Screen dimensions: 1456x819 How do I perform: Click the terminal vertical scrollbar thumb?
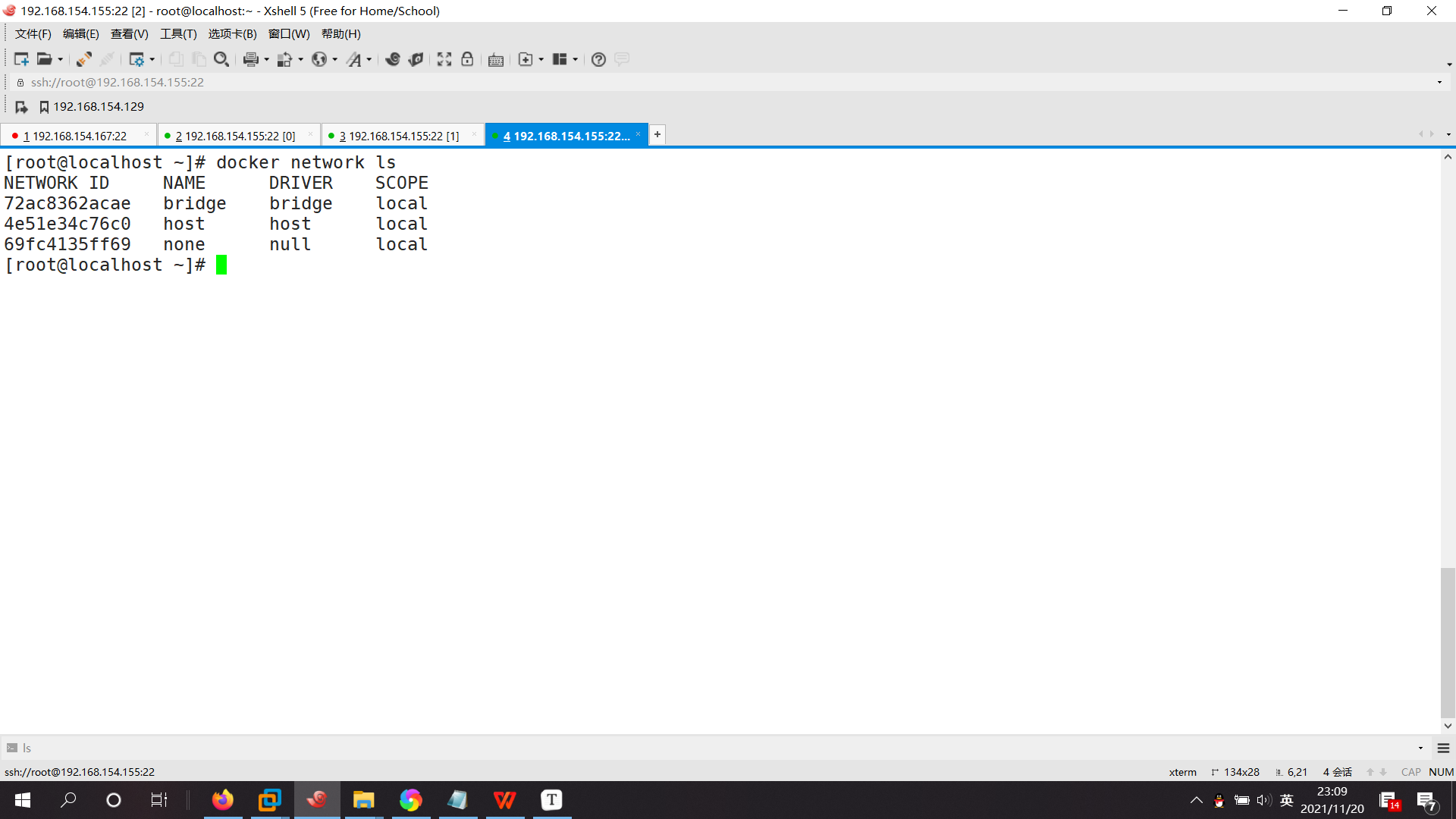[1448, 642]
